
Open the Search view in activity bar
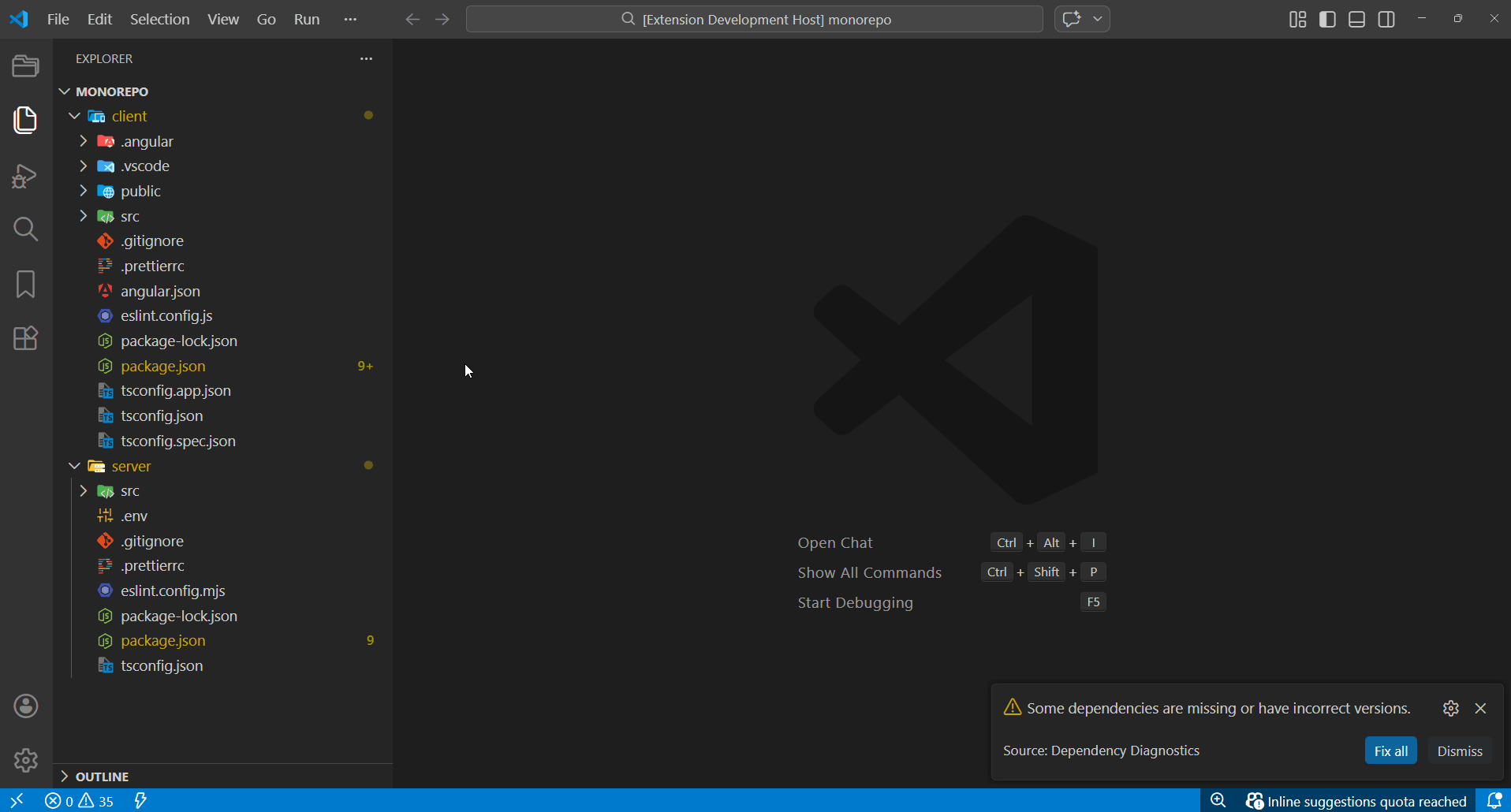point(25,229)
